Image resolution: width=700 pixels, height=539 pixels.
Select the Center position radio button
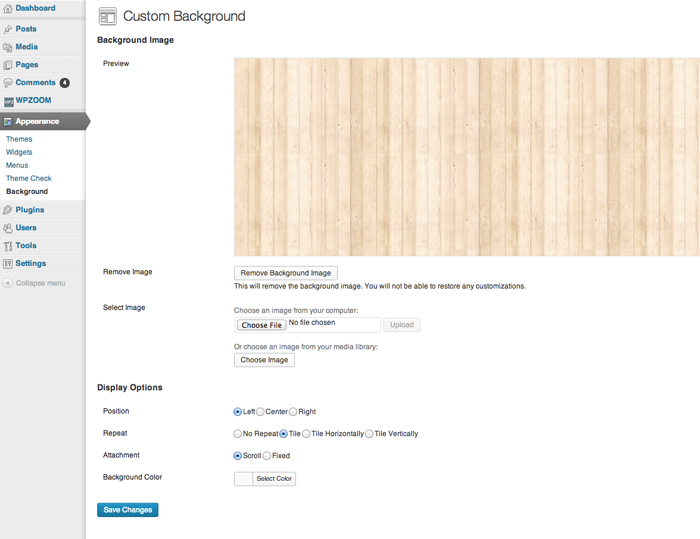pyautogui.click(x=261, y=411)
